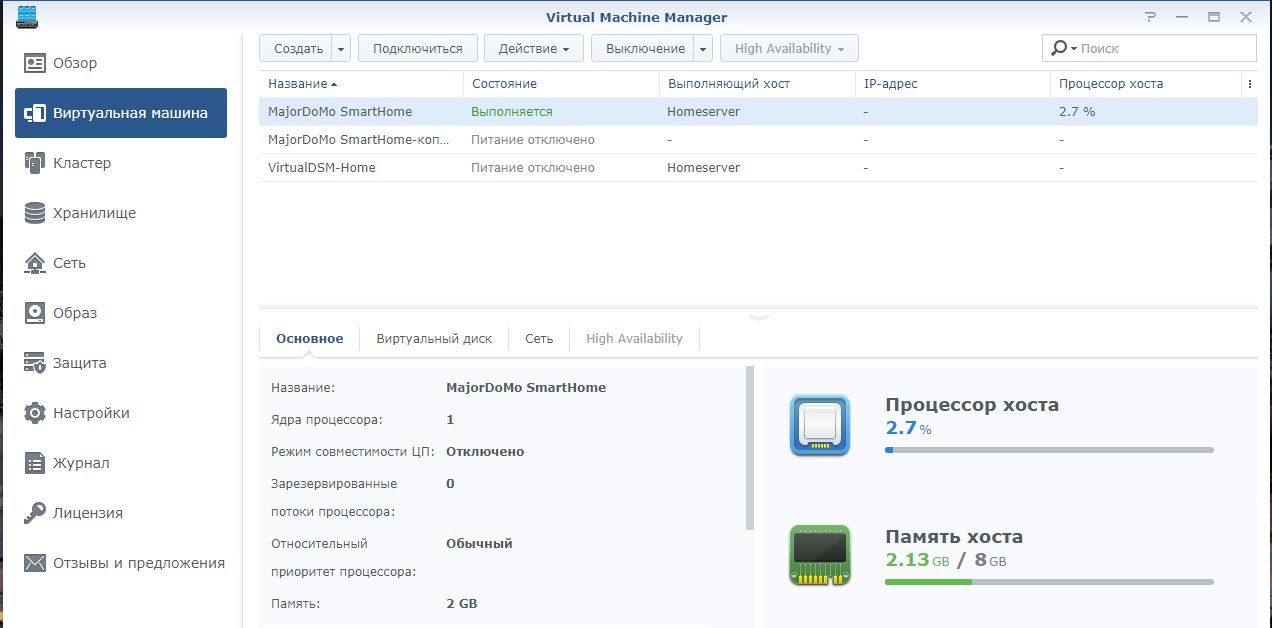Click the Лицензия key icon
Viewport: 1272px width, 628px height.
click(x=35, y=513)
